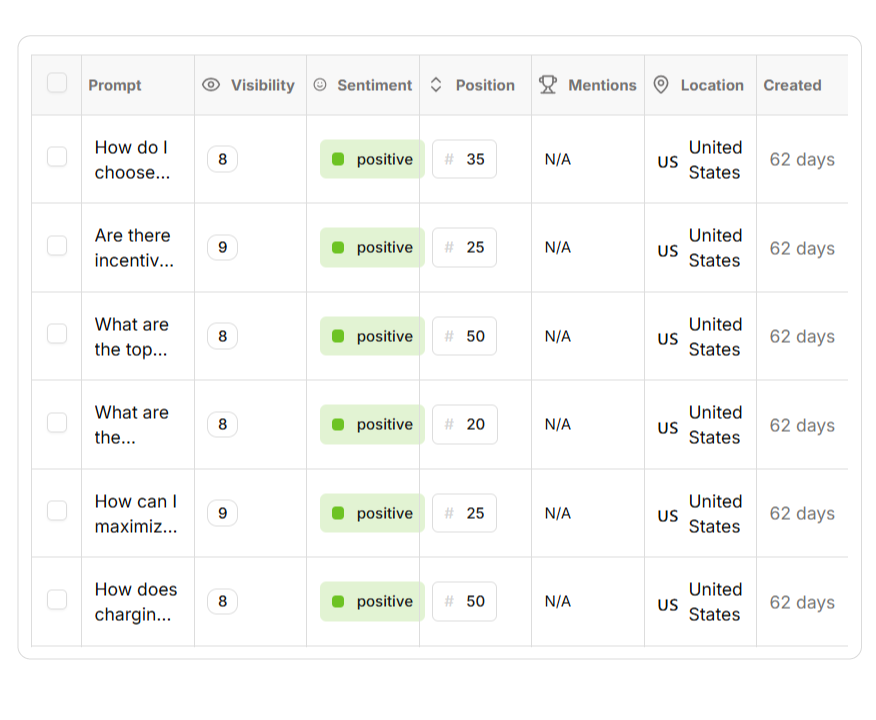Select the 'Are there incentiv...' row checkbox

57,246
